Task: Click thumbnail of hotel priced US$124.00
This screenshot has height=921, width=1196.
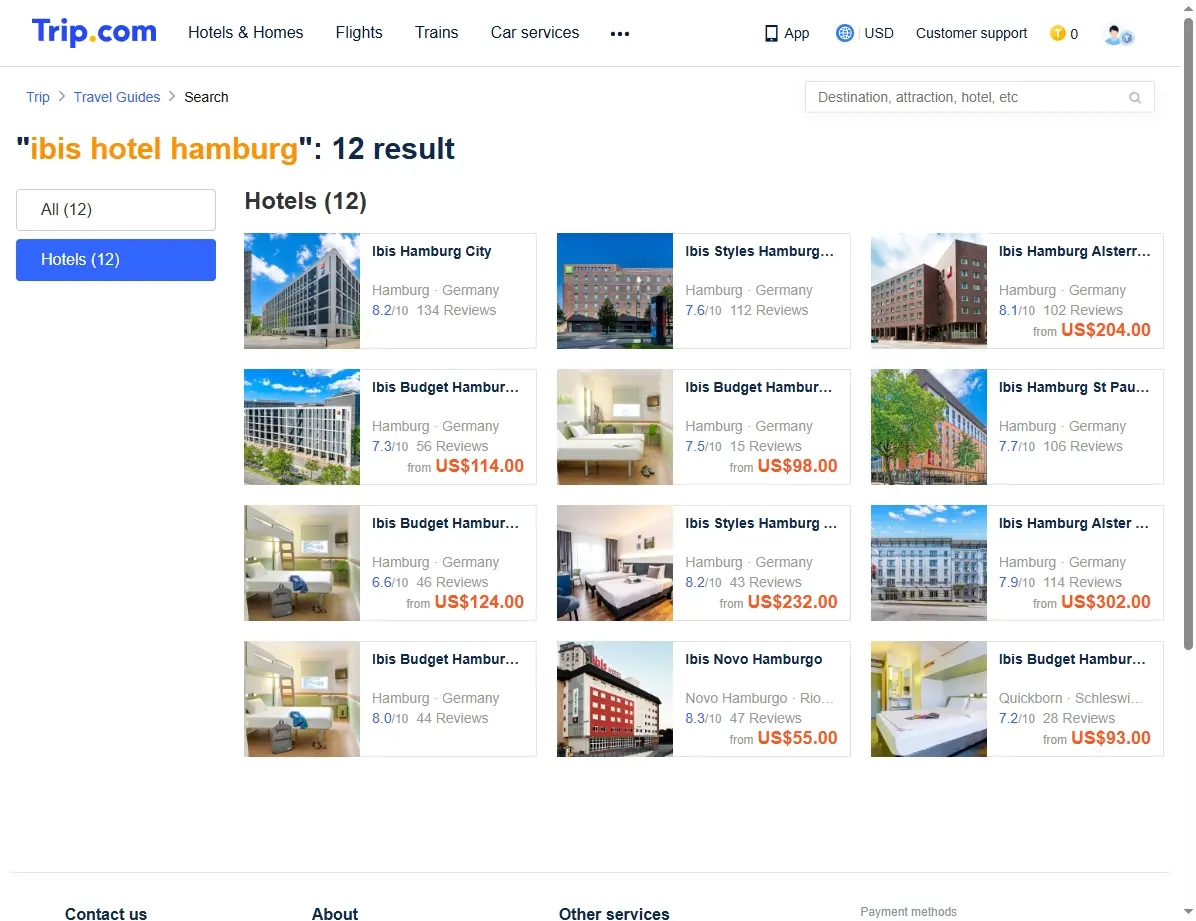Action: [302, 562]
